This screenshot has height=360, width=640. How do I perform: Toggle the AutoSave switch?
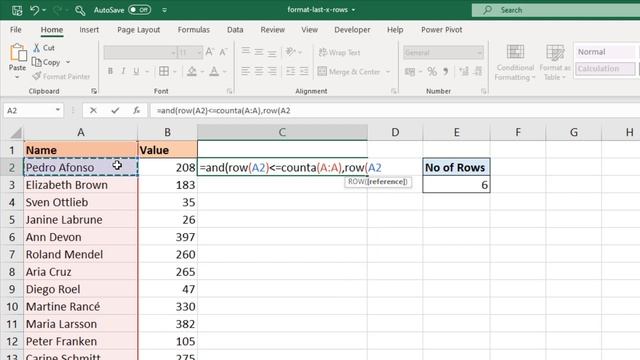140,10
